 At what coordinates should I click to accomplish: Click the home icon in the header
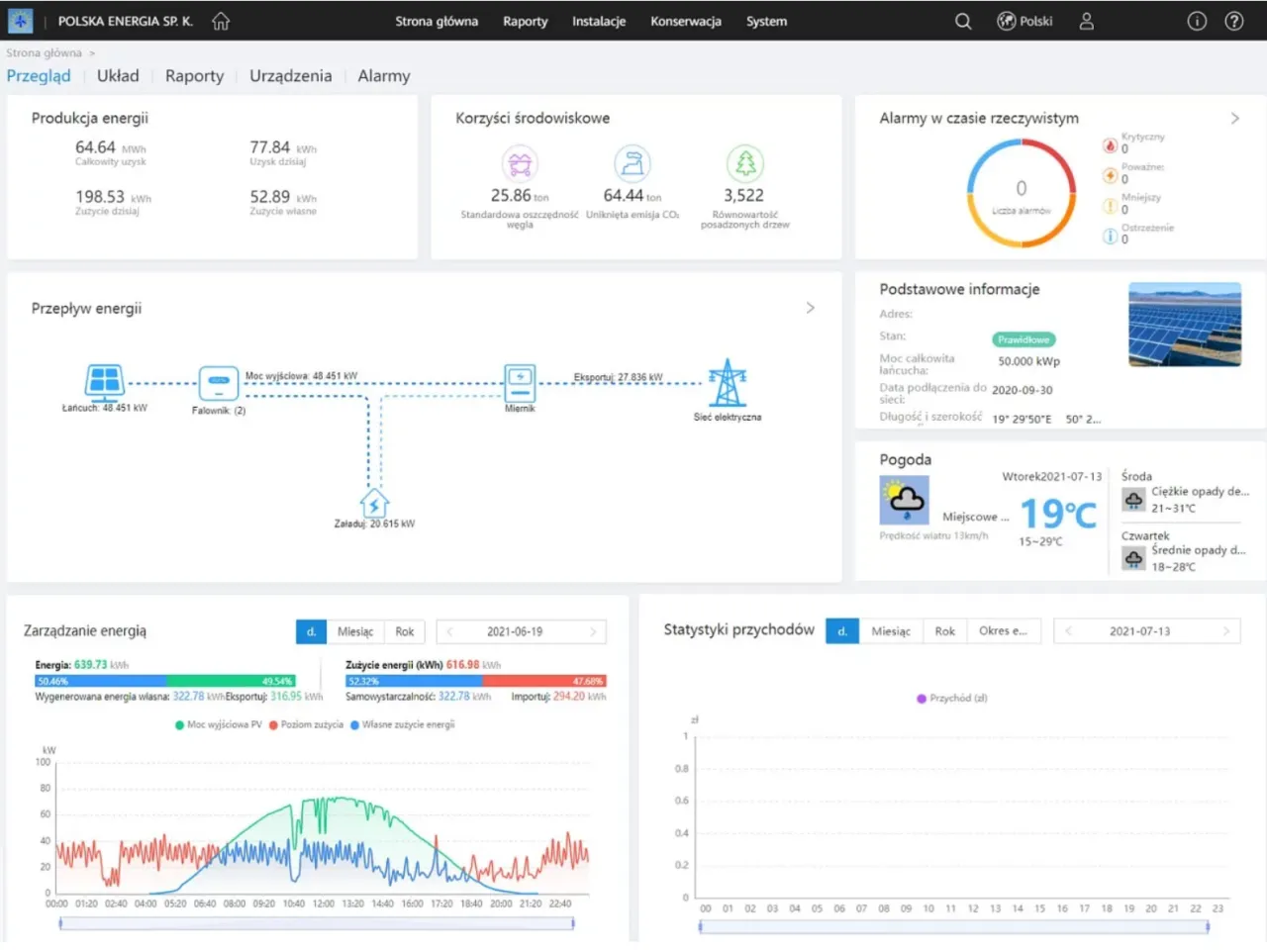pos(221,21)
